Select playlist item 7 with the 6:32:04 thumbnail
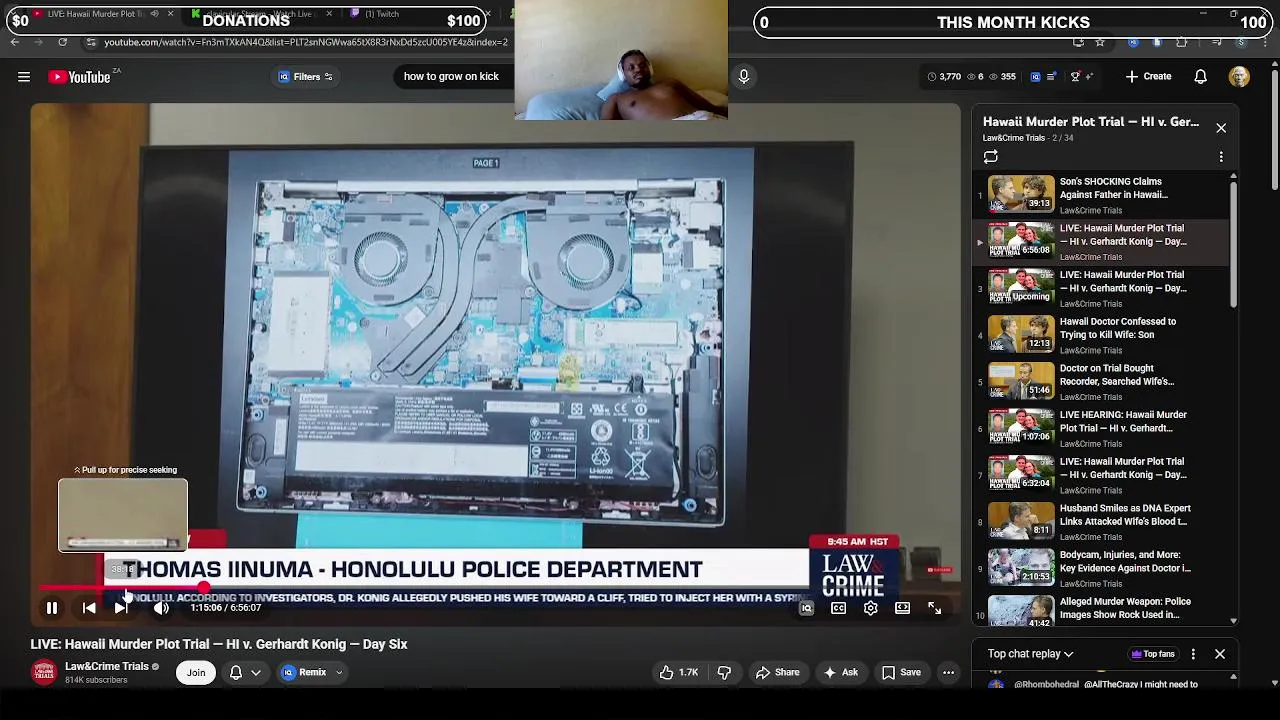1280x720 pixels. tap(1101, 475)
